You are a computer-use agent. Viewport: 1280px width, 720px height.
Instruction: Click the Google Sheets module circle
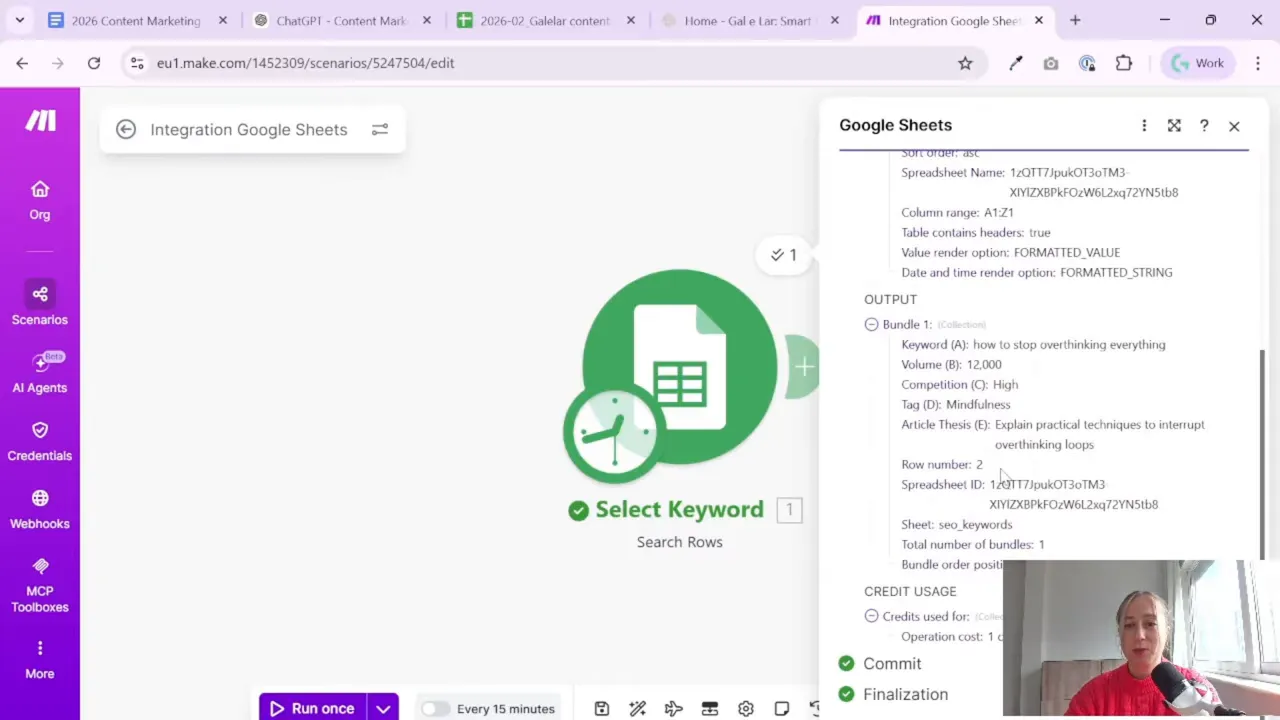pyautogui.click(x=680, y=367)
